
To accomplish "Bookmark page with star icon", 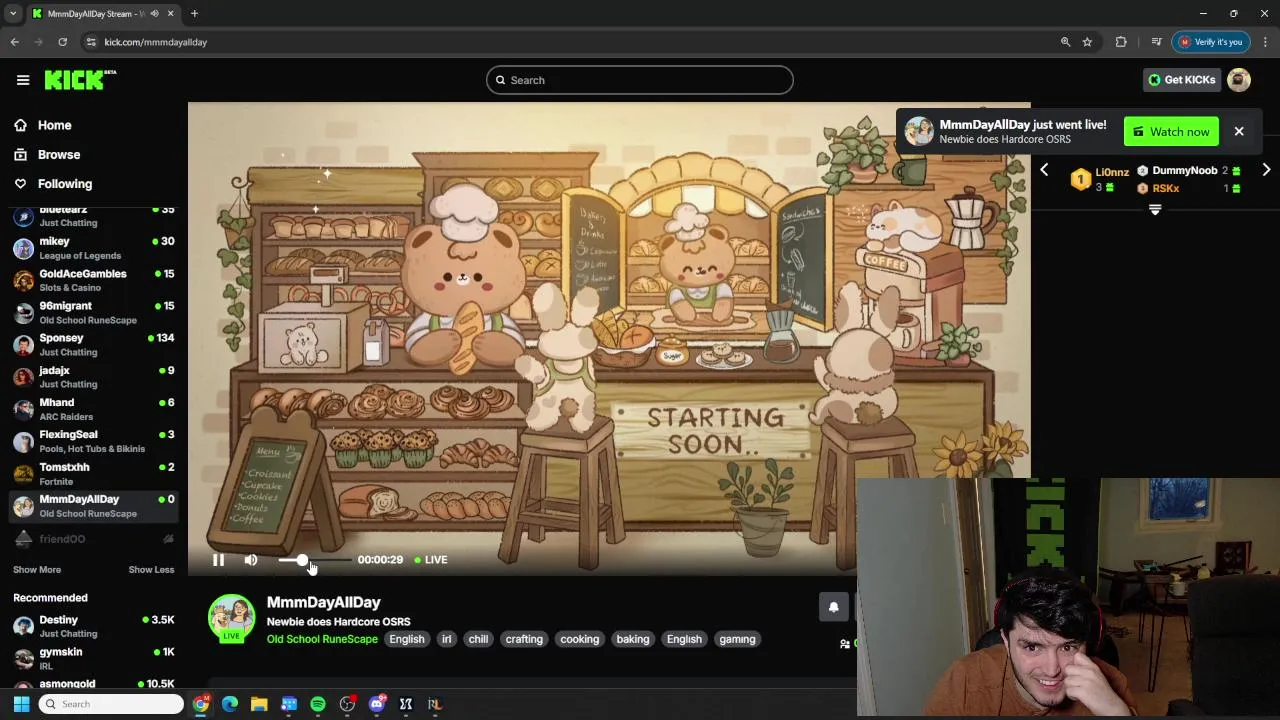I will pos(1087,42).
